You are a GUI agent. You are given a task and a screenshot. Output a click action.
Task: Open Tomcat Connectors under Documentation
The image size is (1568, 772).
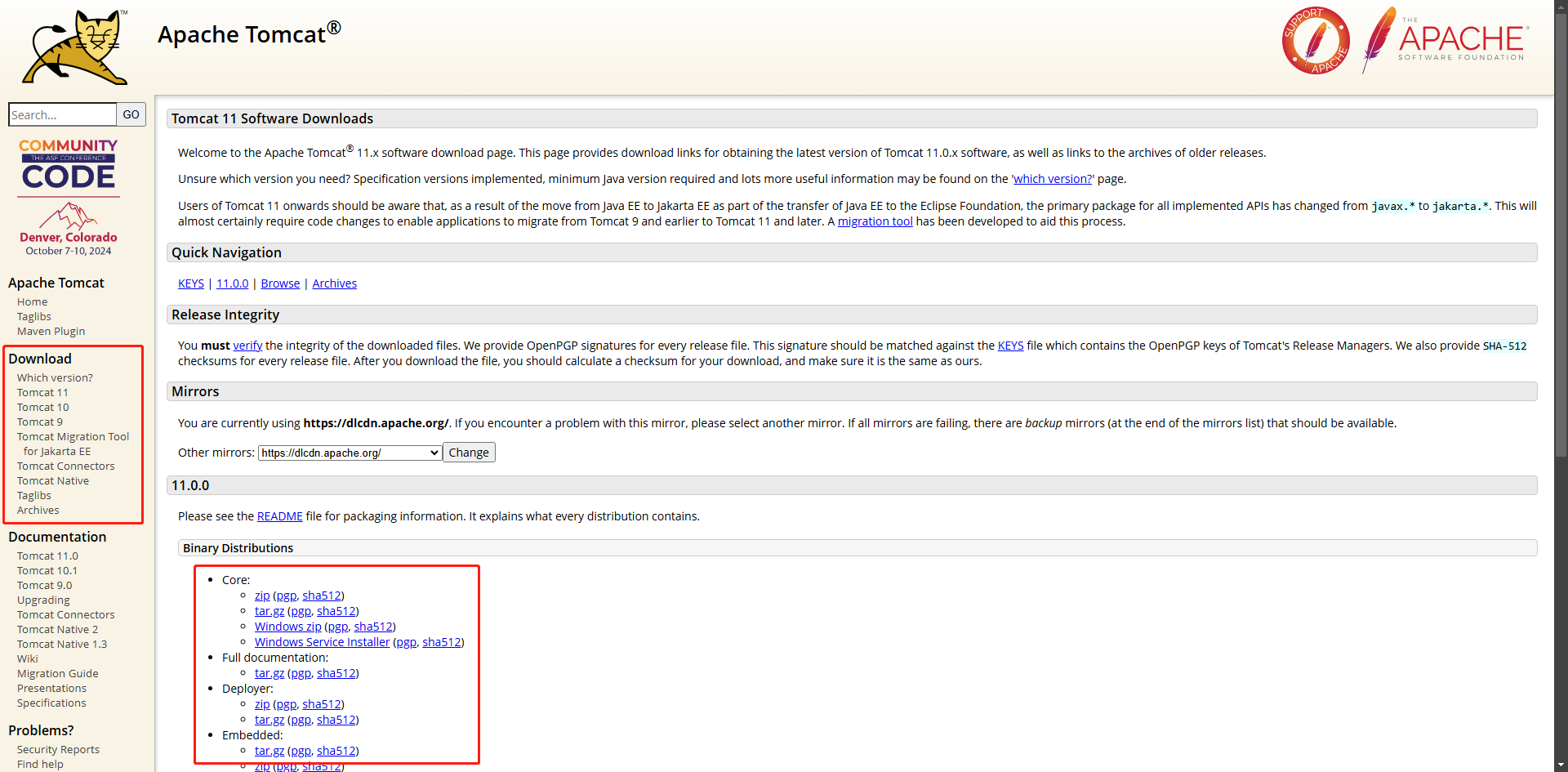(x=66, y=615)
